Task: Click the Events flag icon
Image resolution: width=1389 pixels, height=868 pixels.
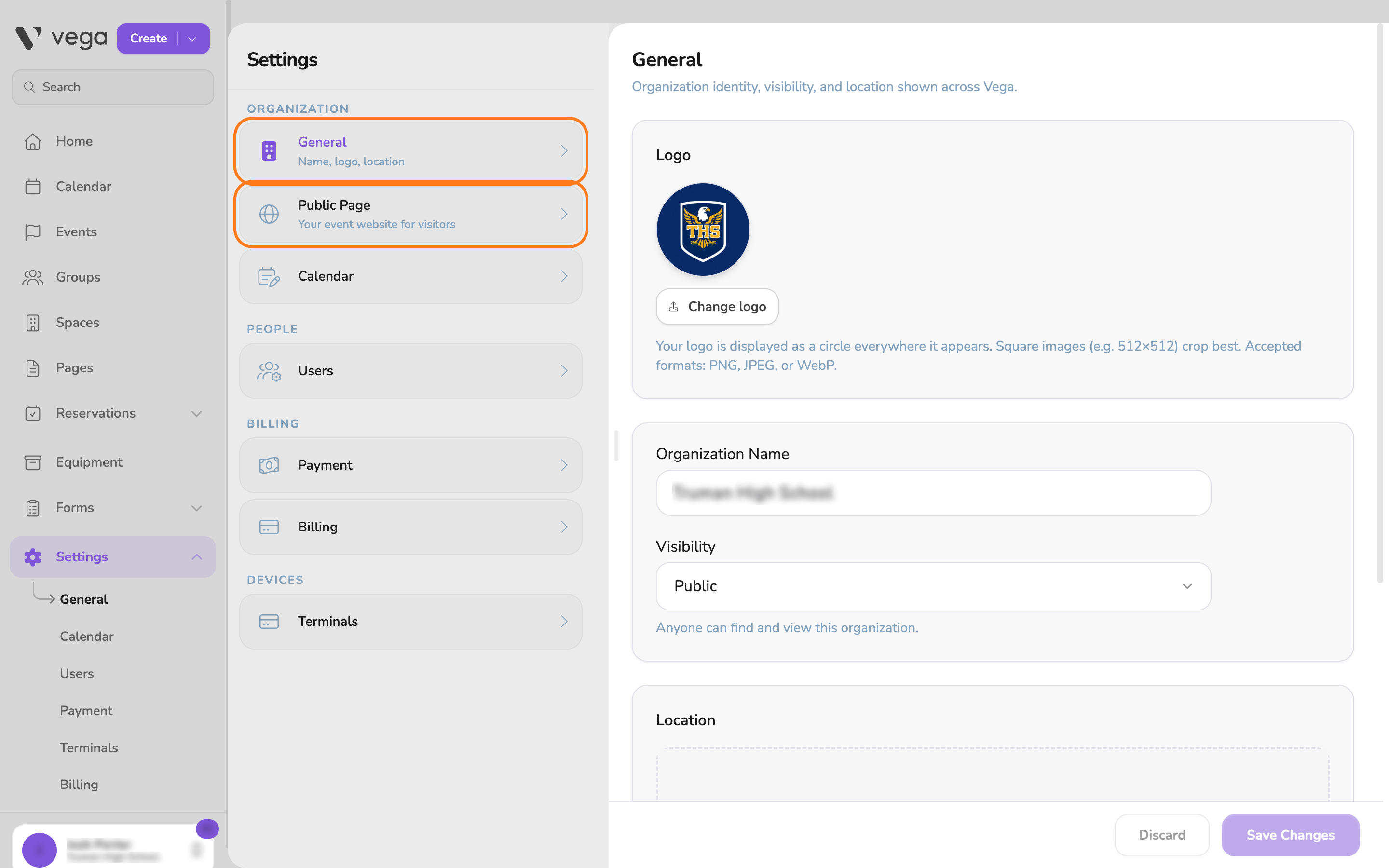Action: (x=33, y=232)
